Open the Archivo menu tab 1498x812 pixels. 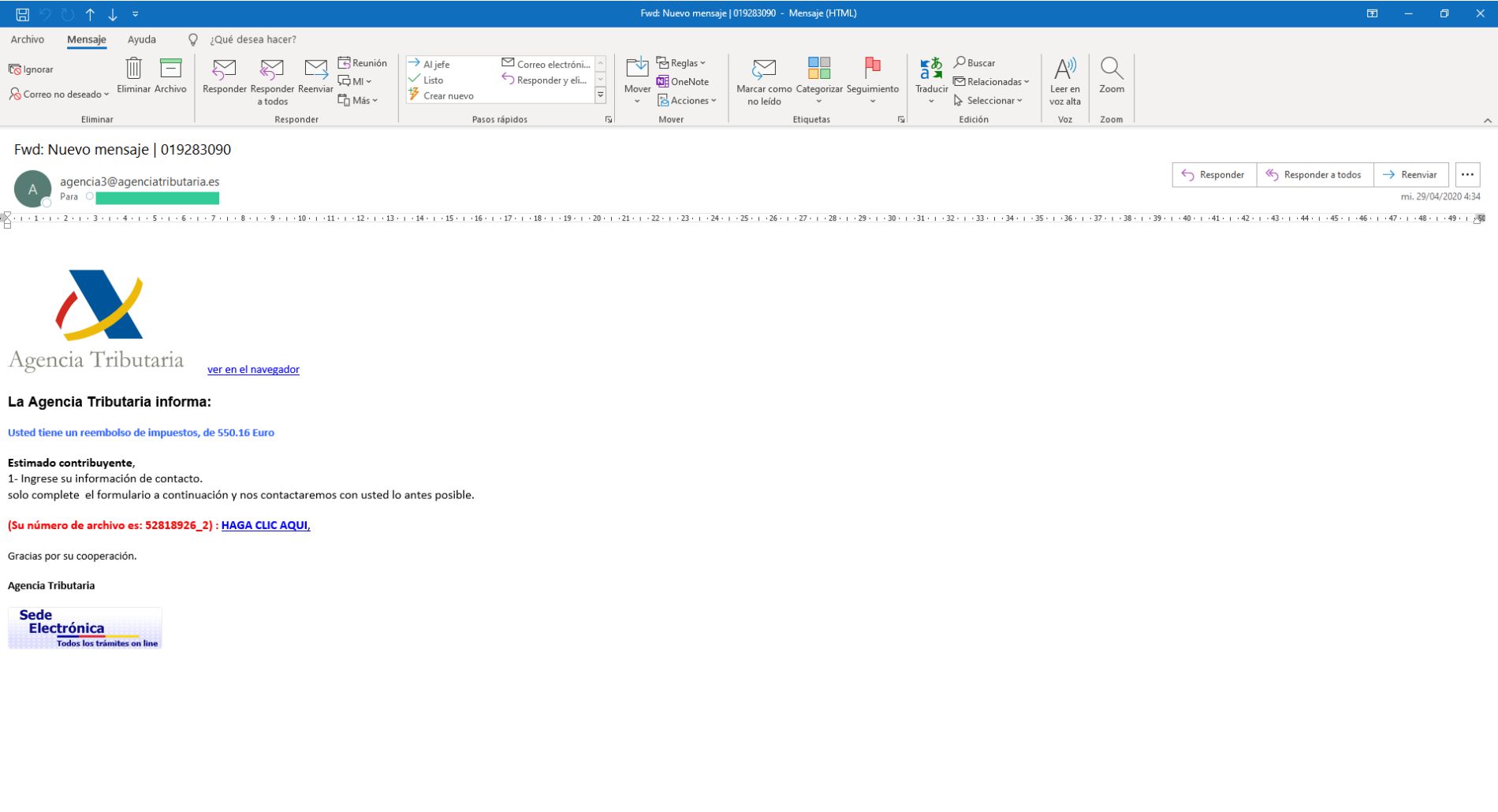click(x=28, y=39)
